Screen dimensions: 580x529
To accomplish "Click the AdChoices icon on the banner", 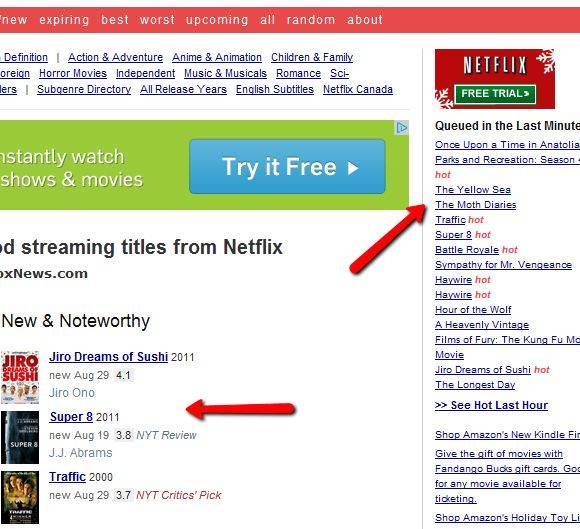I will click(402, 128).
